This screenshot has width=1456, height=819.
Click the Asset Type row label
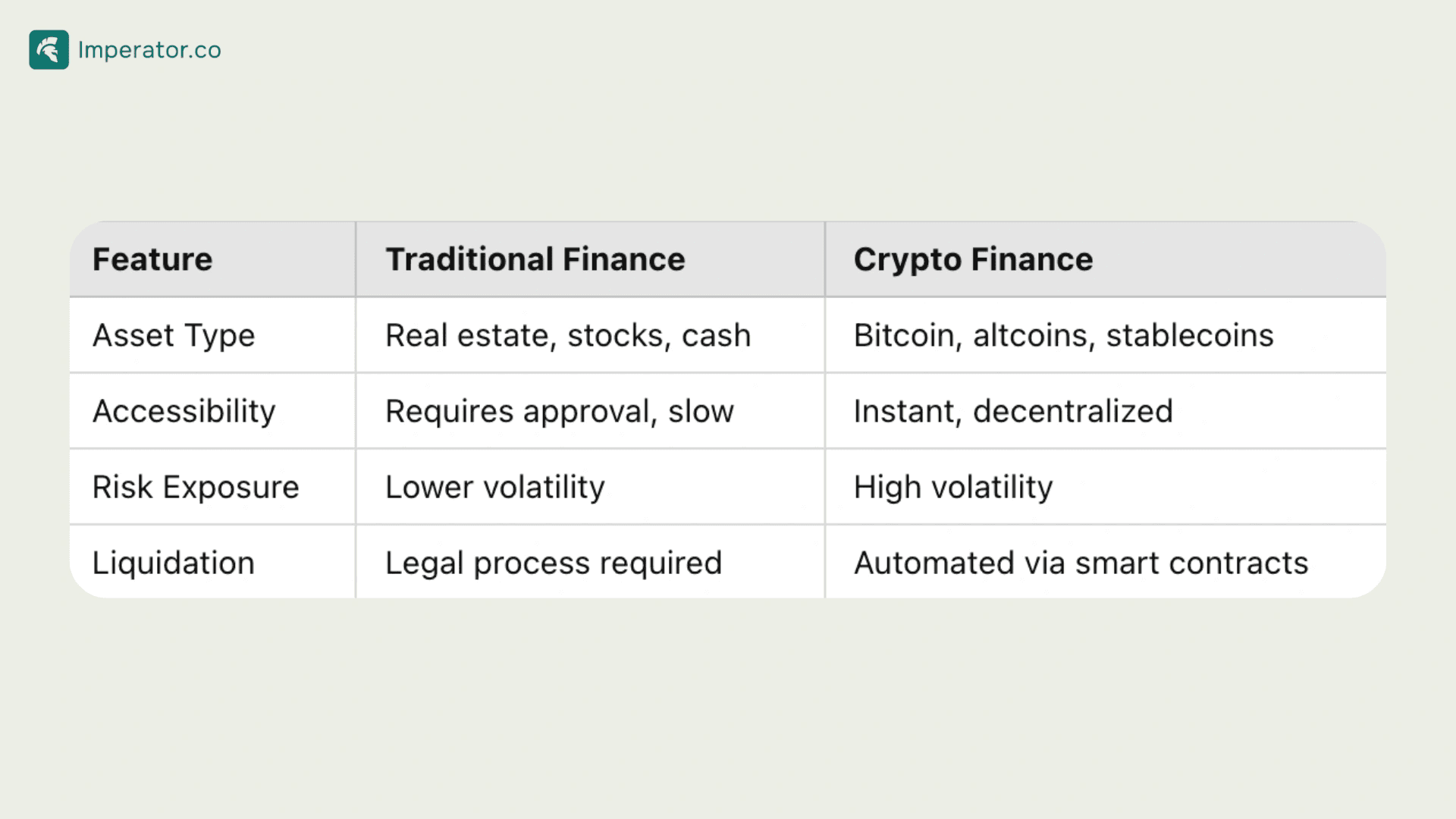[x=174, y=335]
